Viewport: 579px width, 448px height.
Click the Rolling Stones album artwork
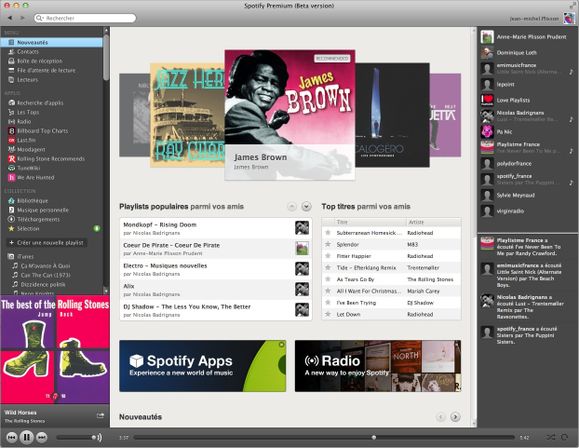pyautogui.click(x=55, y=349)
